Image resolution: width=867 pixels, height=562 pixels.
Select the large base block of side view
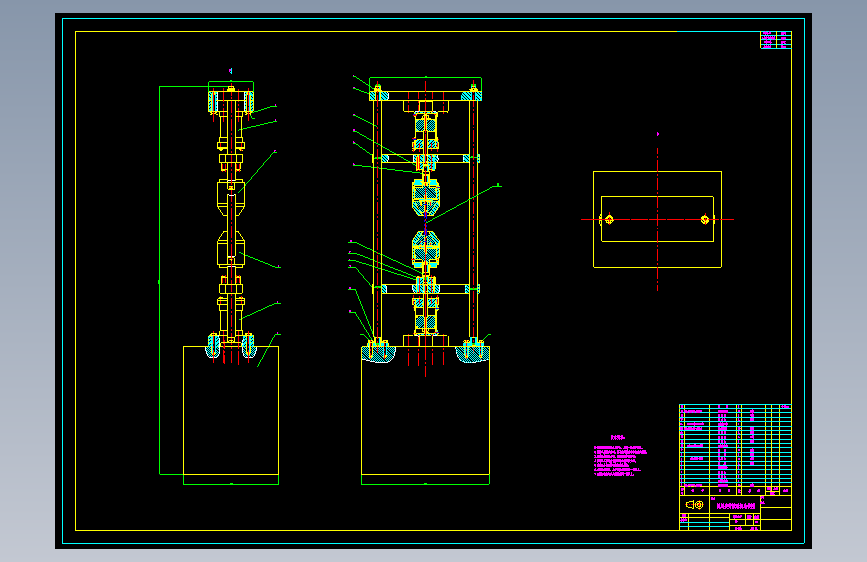231,410
